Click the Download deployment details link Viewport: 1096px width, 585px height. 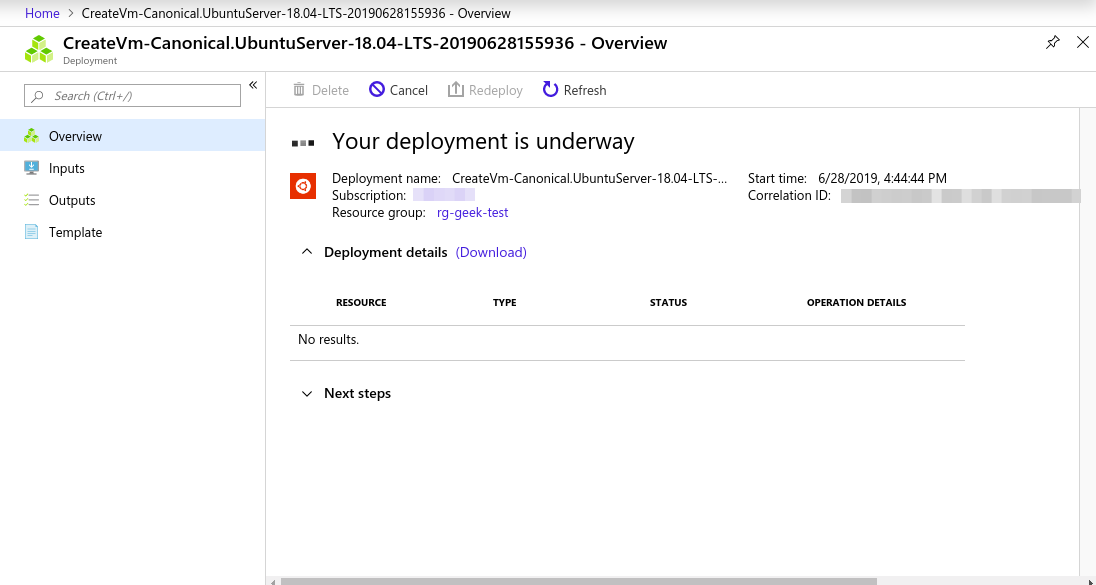[x=491, y=252]
